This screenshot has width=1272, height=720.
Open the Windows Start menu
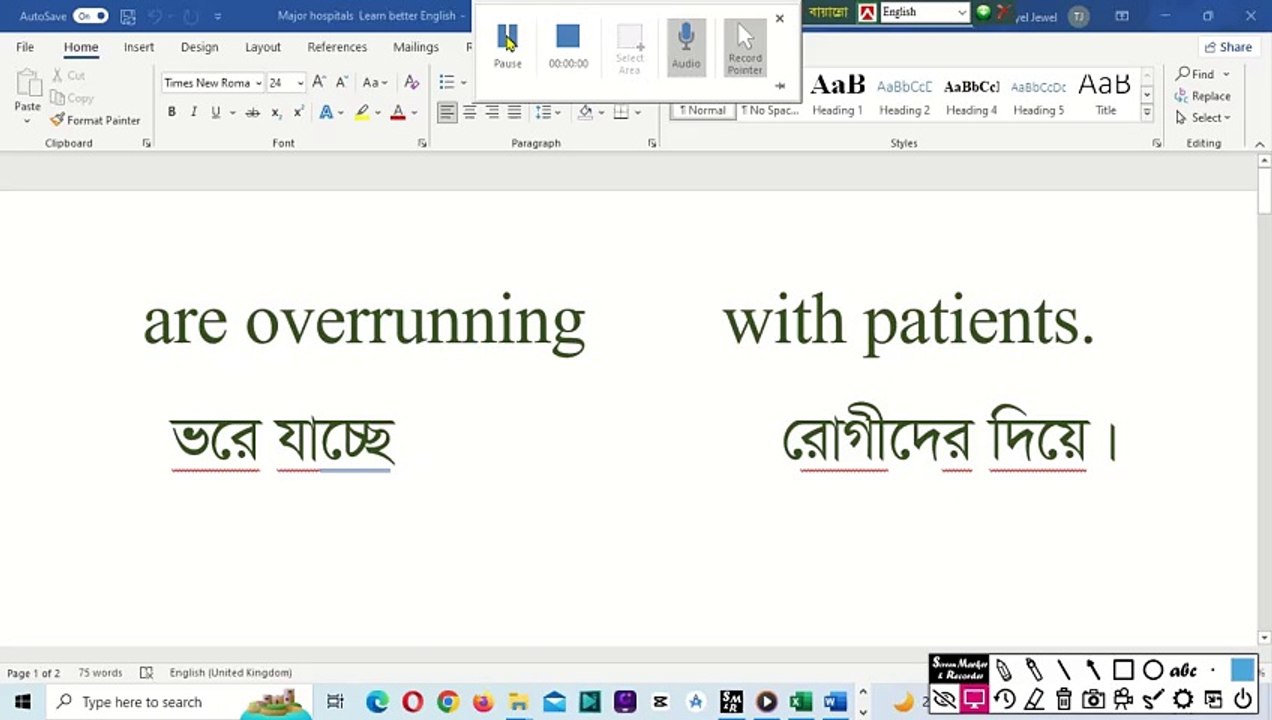click(22, 702)
